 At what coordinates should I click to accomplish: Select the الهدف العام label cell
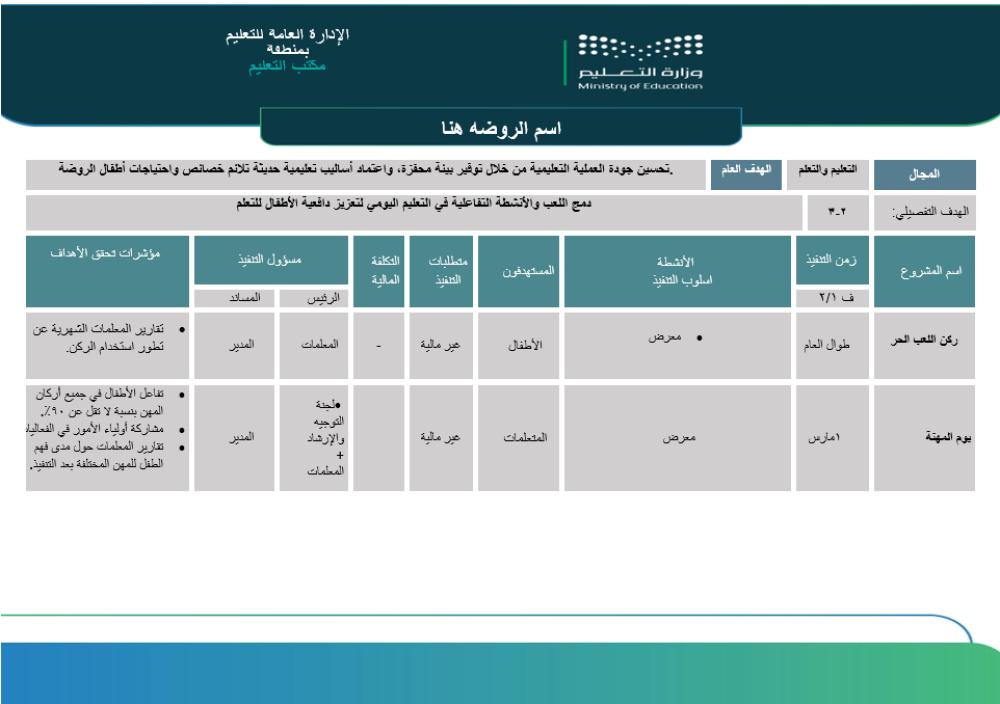747,174
